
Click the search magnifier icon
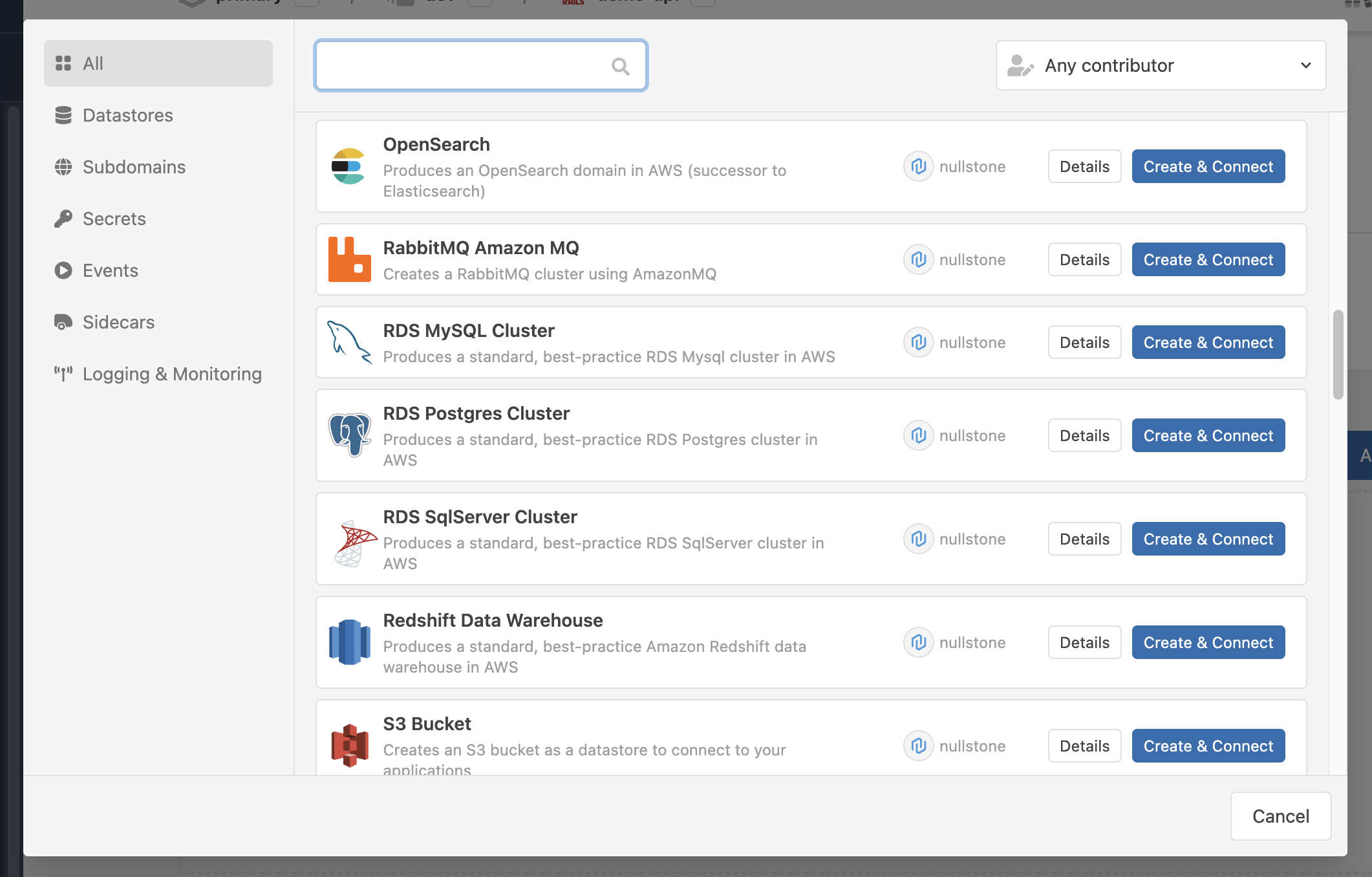(x=620, y=65)
